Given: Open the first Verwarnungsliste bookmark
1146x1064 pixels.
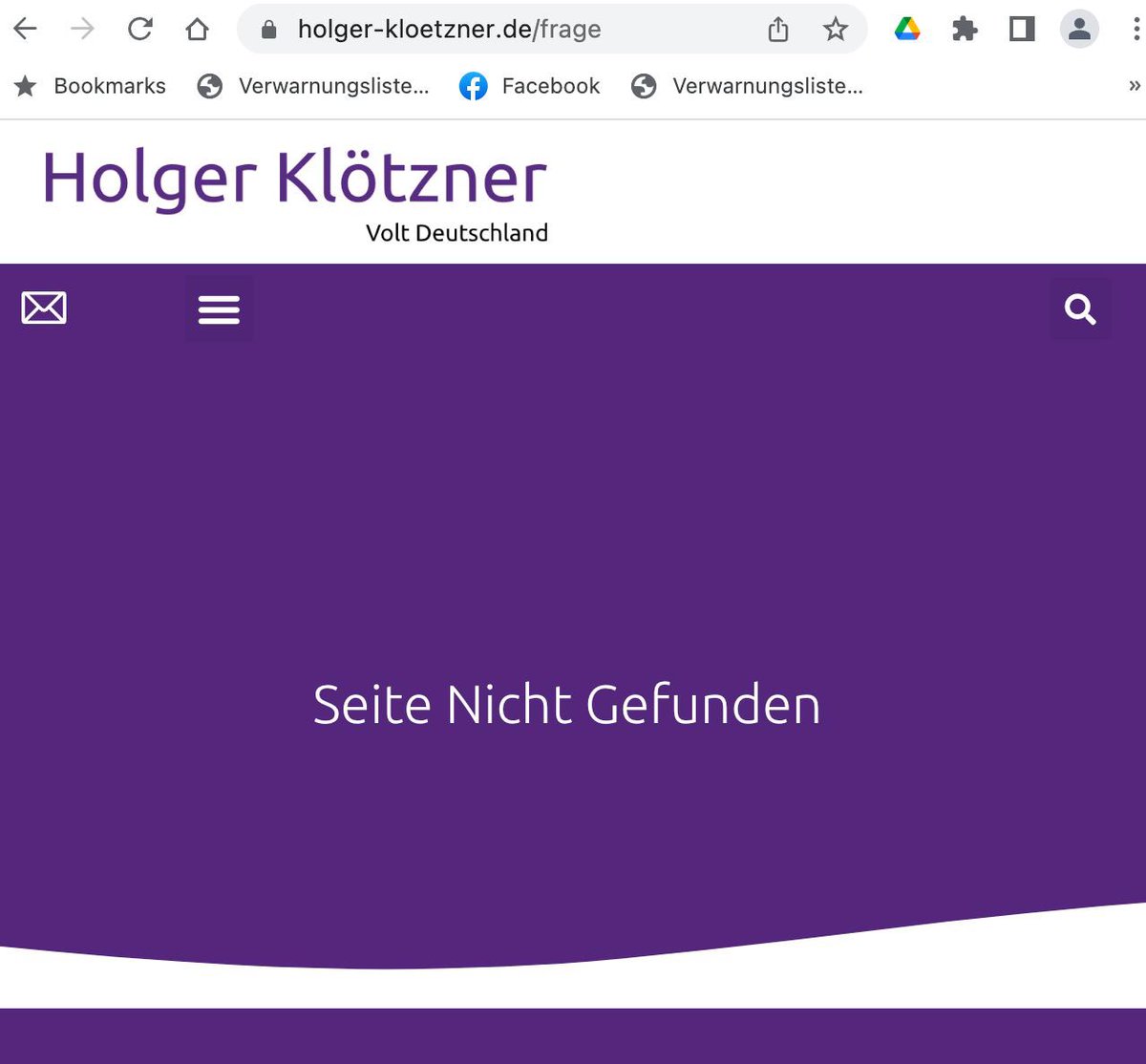Looking at the screenshot, I should click(x=313, y=86).
